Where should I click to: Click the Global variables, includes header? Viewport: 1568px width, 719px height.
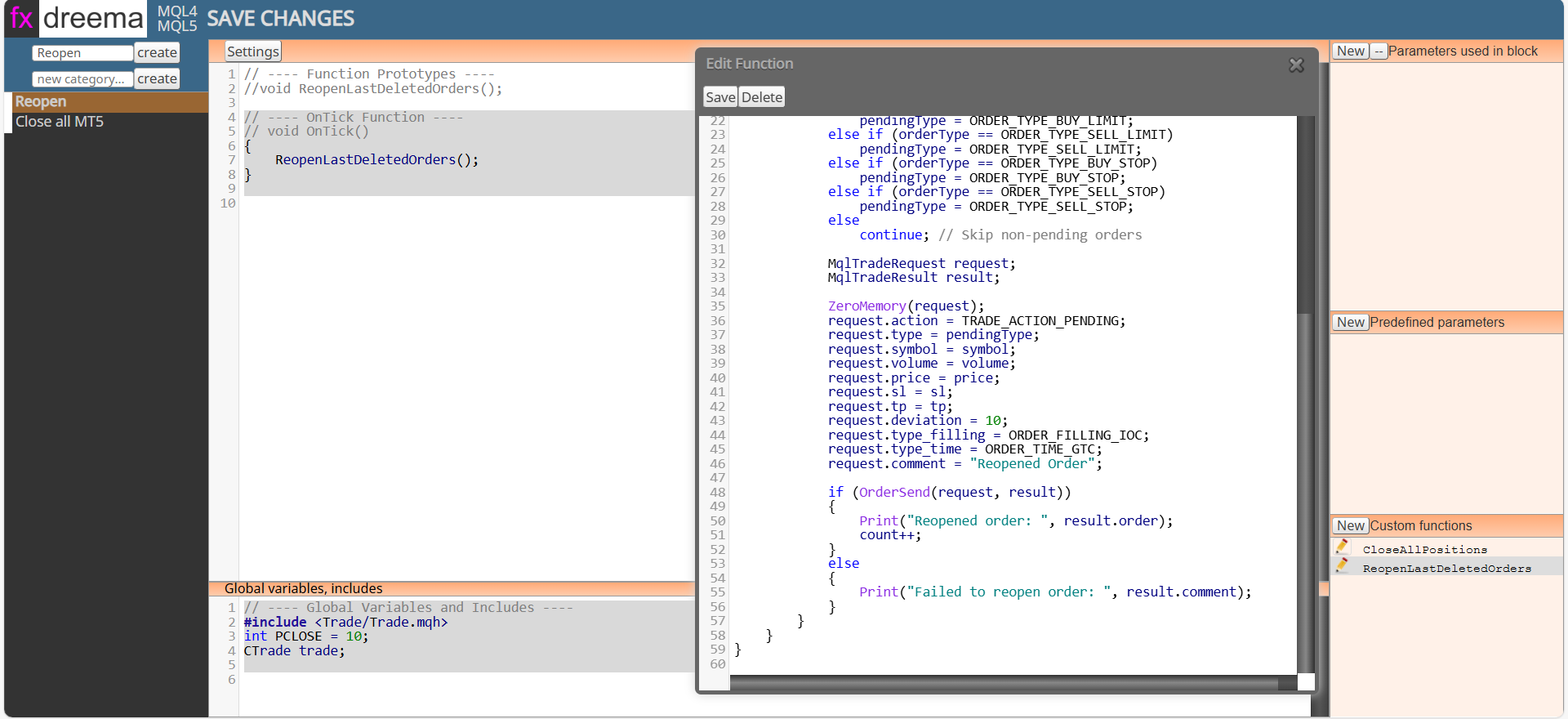(x=303, y=588)
